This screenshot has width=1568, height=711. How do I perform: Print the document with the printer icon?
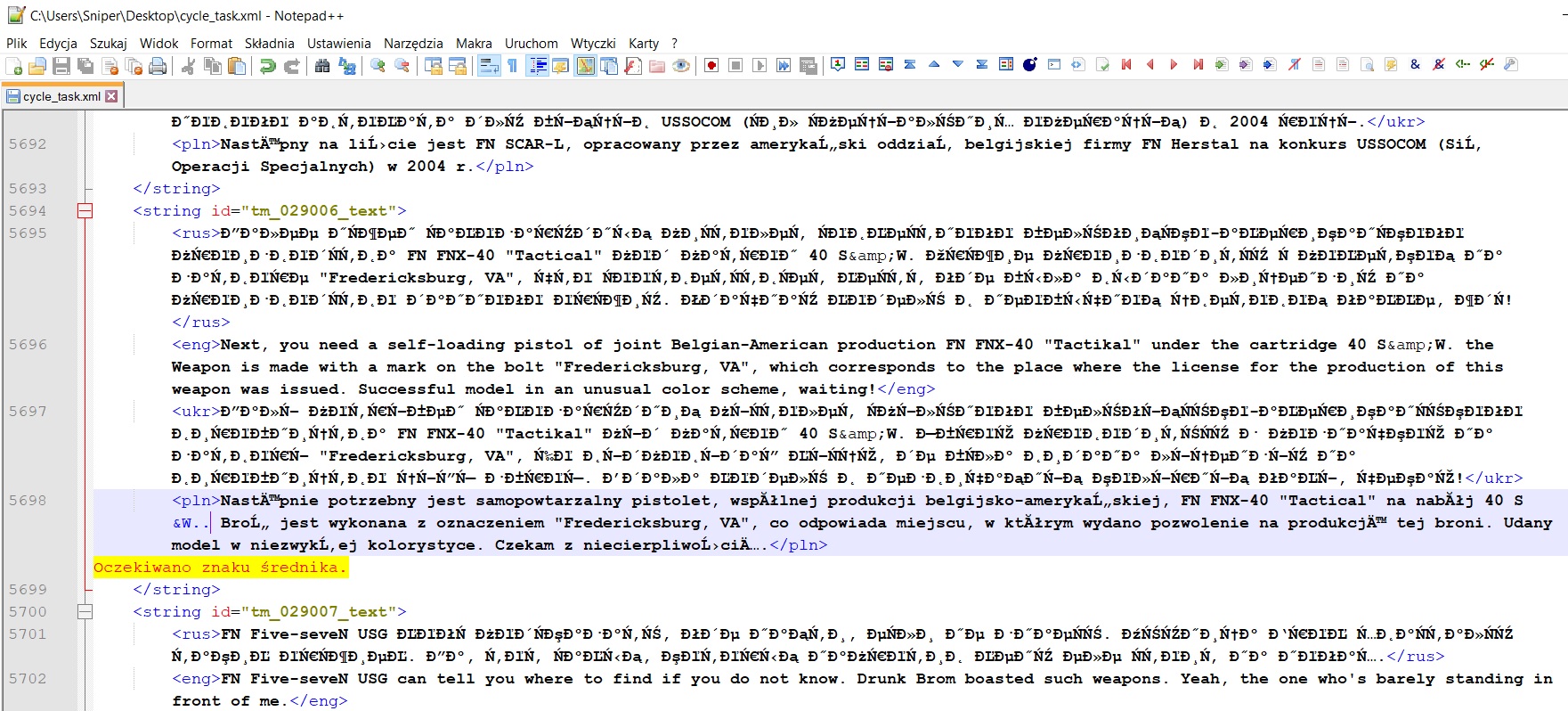[x=158, y=65]
